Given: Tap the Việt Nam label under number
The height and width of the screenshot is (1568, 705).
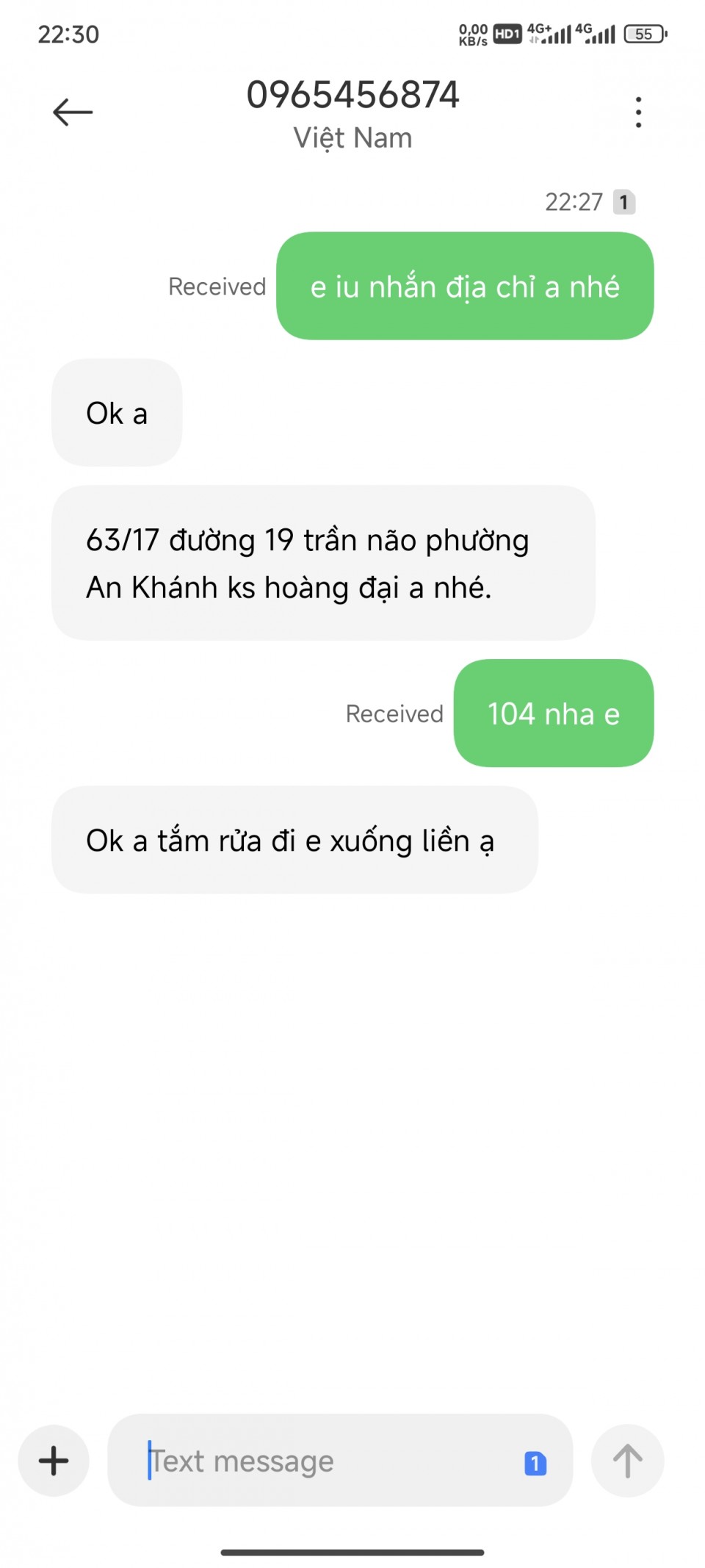Looking at the screenshot, I should click(x=353, y=138).
